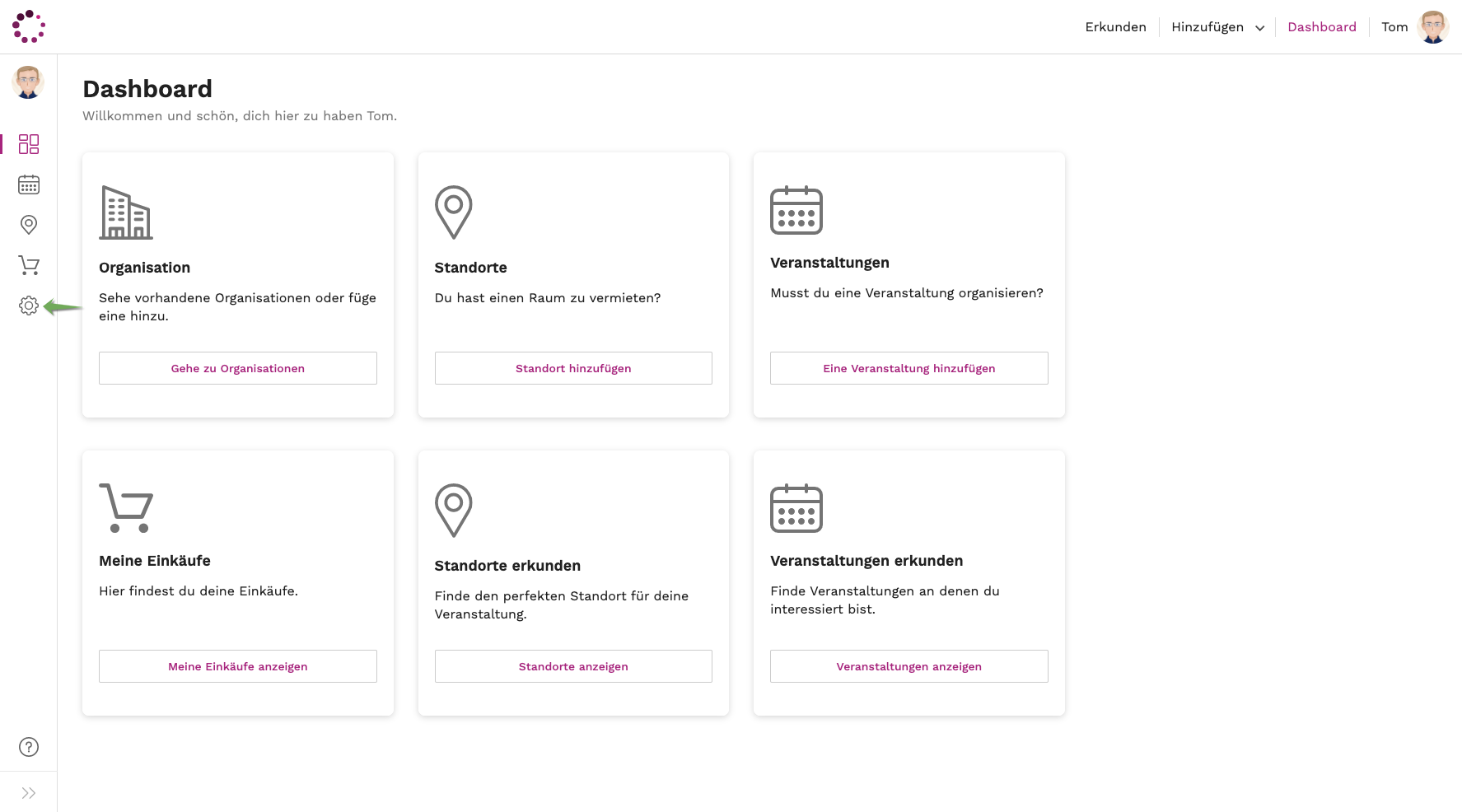Click the help question mark icon
The image size is (1462, 812).
(29, 747)
